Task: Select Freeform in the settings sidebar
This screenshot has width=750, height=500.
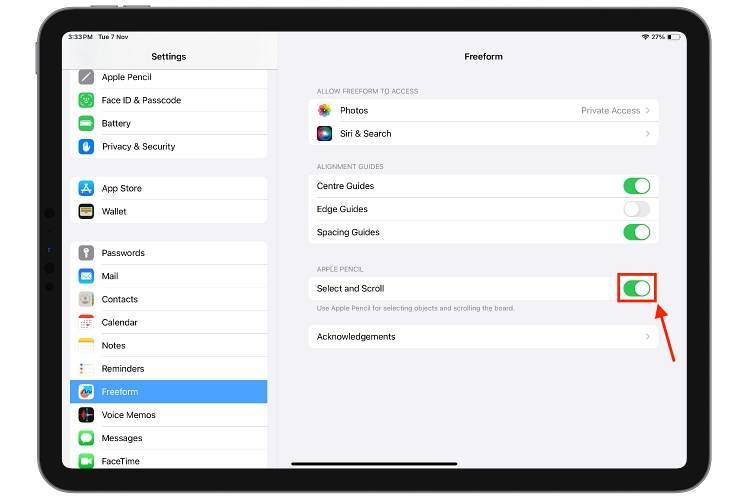Action: click(x=168, y=391)
